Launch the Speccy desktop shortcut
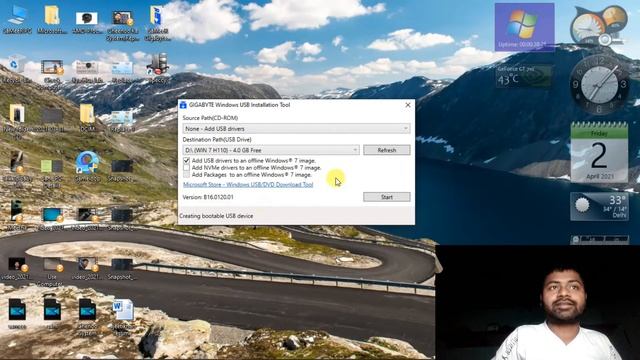Image resolution: width=640 pixels, height=360 pixels. point(158,68)
